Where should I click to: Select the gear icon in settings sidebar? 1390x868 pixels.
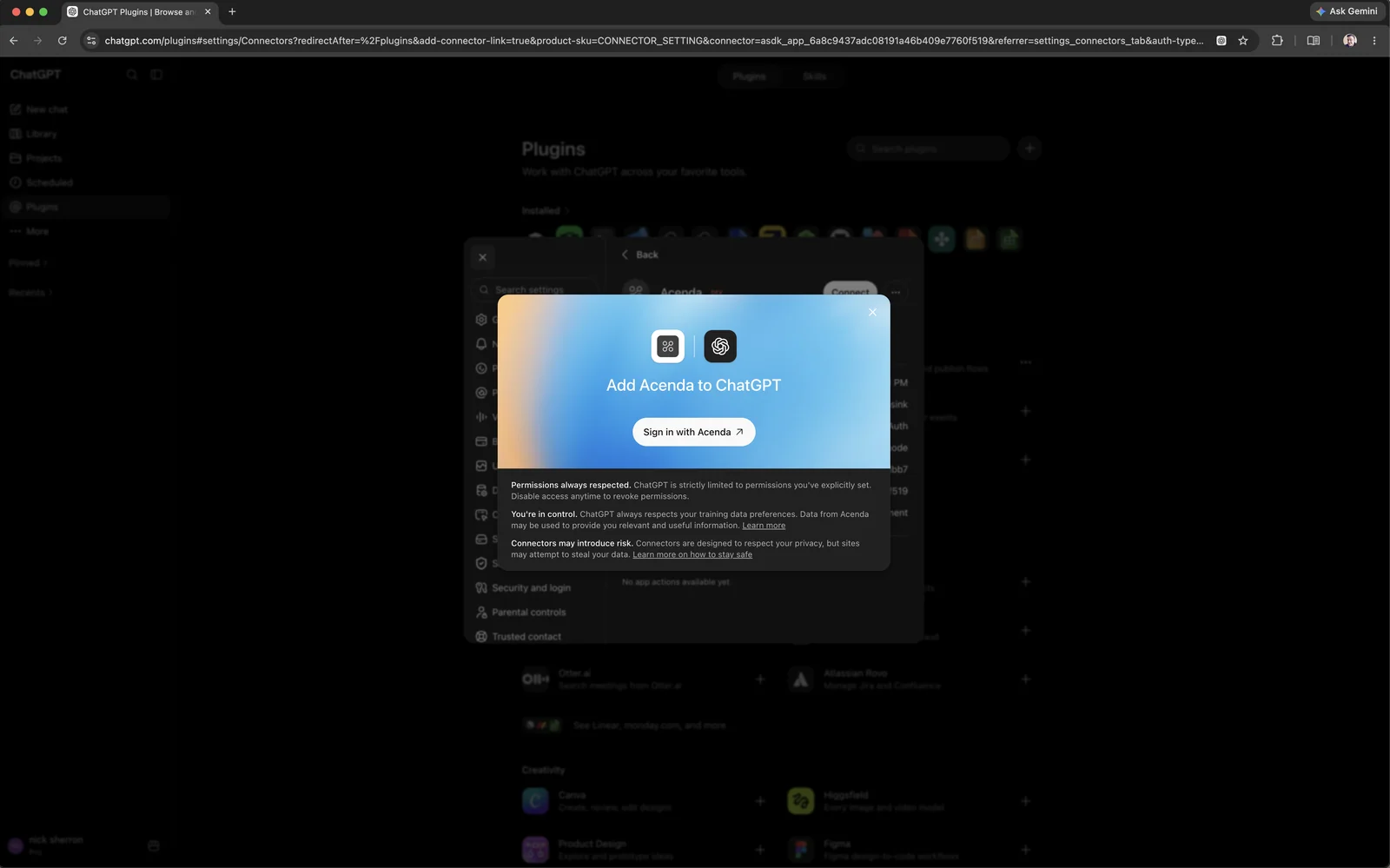tap(481, 320)
